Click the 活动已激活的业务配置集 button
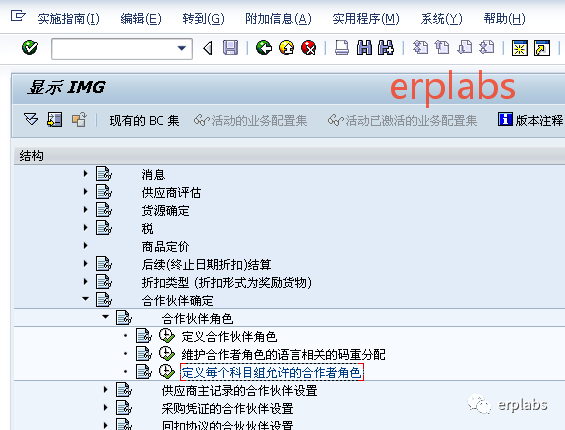Viewport: 565px width, 430px height. [x=402, y=120]
